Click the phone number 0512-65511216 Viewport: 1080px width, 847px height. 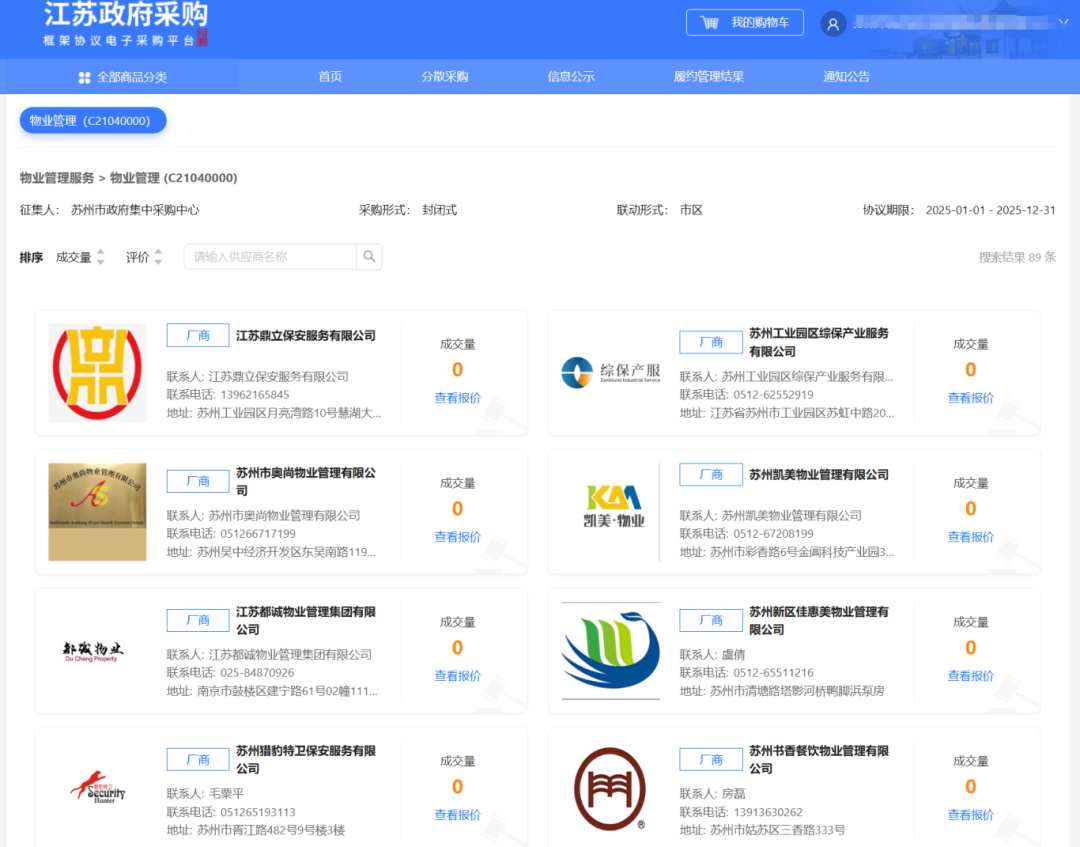tap(773, 673)
